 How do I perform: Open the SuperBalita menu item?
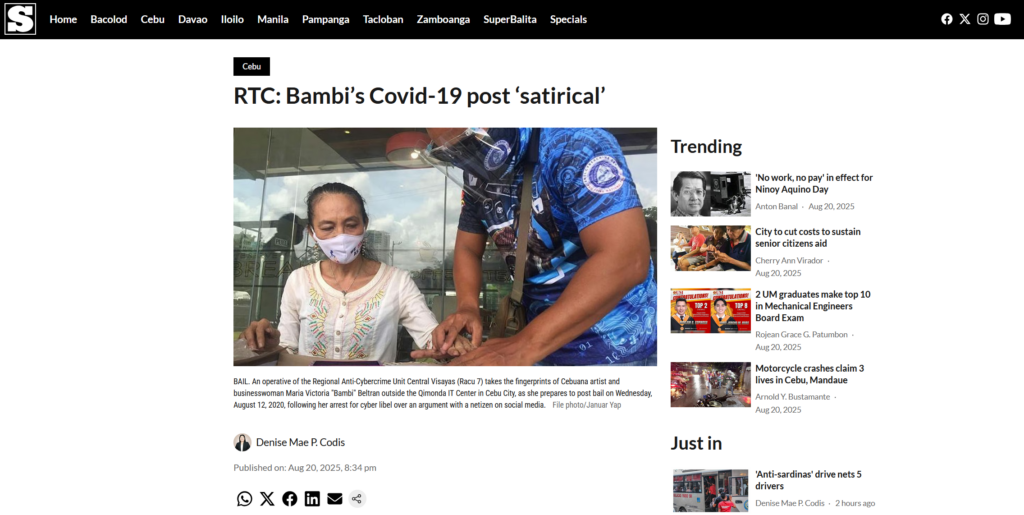click(509, 20)
